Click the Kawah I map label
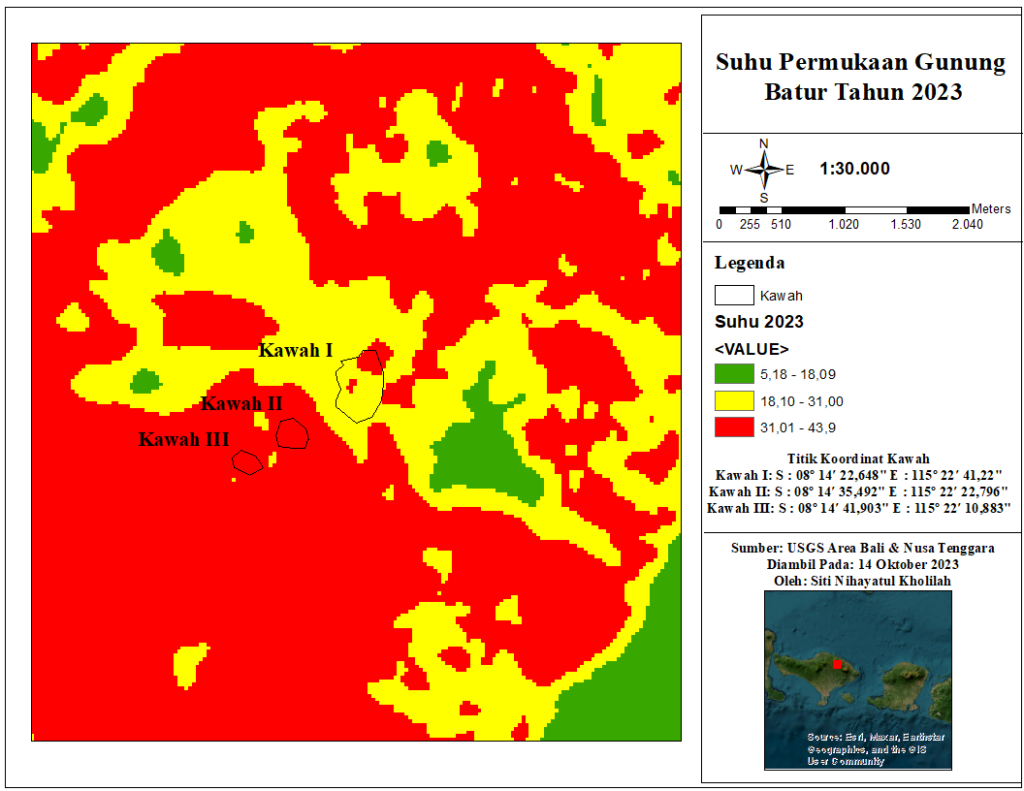The image size is (1024, 791). click(x=295, y=350)
